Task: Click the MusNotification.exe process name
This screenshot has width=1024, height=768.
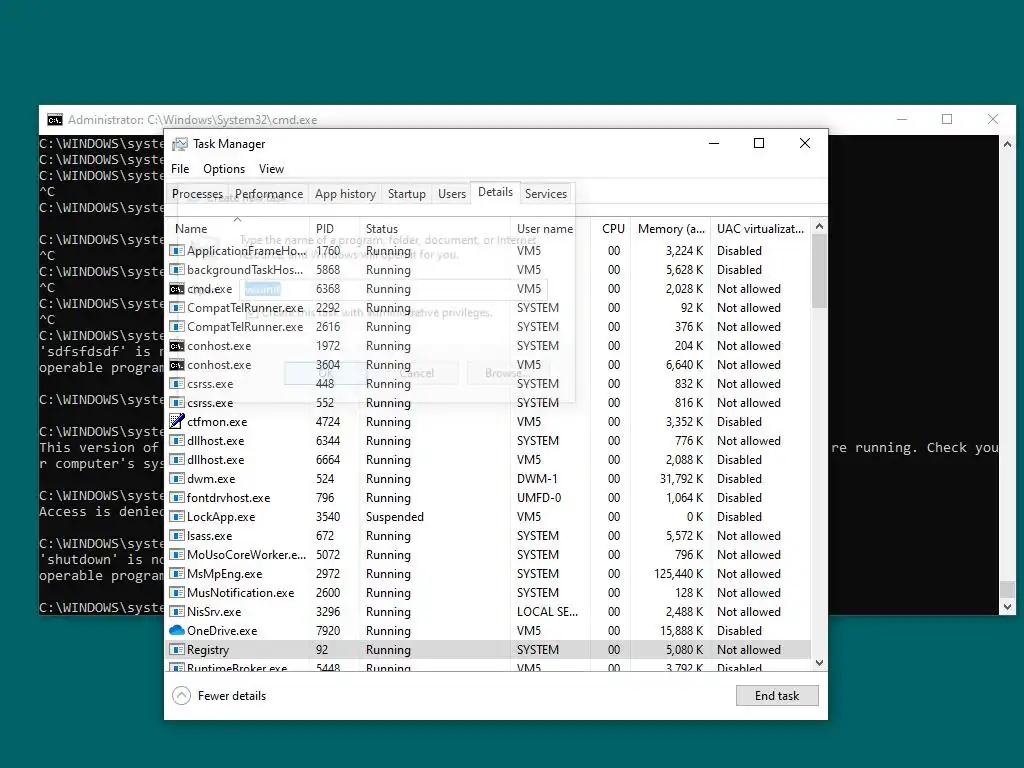Action: tap(240, 592)
